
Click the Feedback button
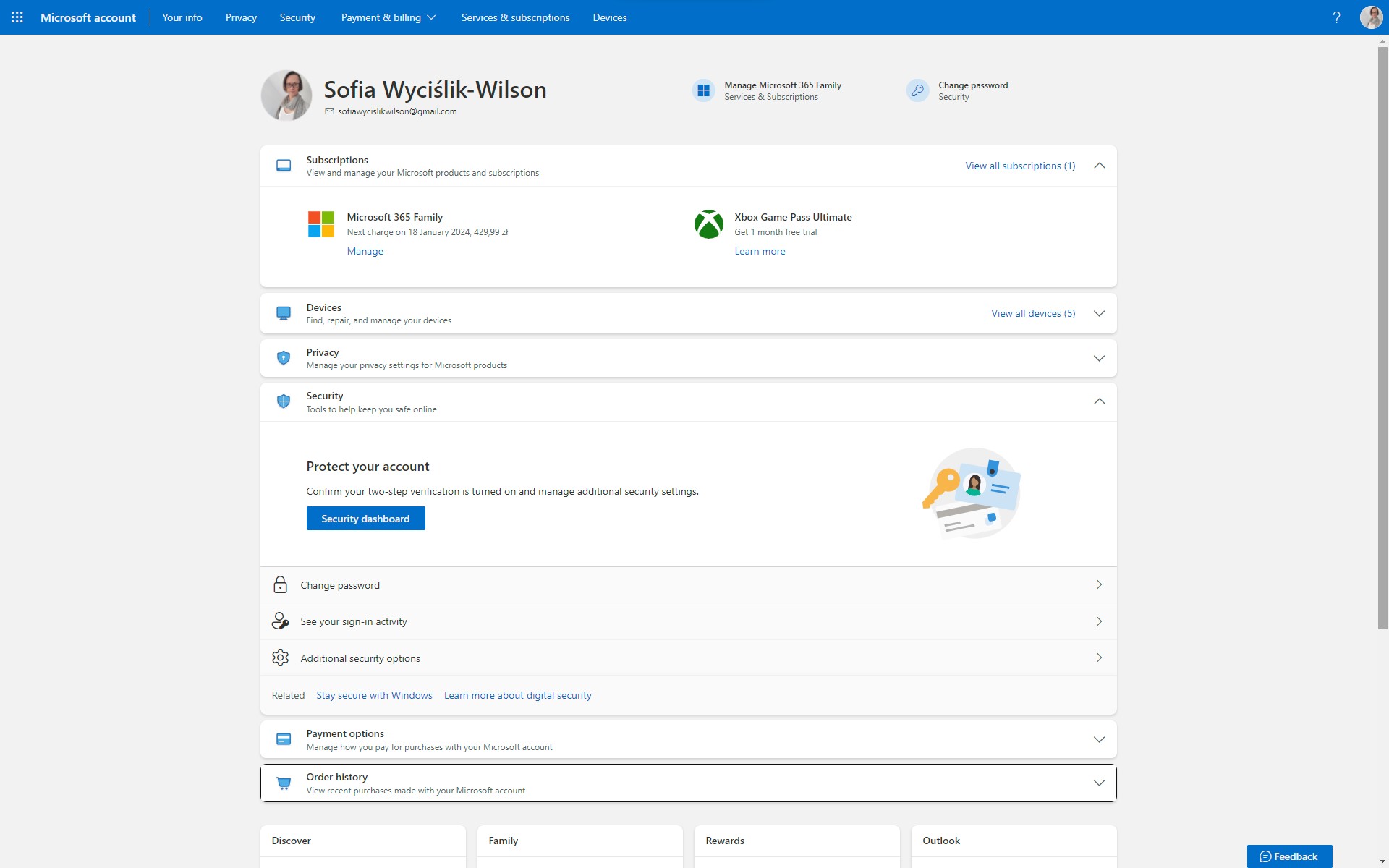1289,856
